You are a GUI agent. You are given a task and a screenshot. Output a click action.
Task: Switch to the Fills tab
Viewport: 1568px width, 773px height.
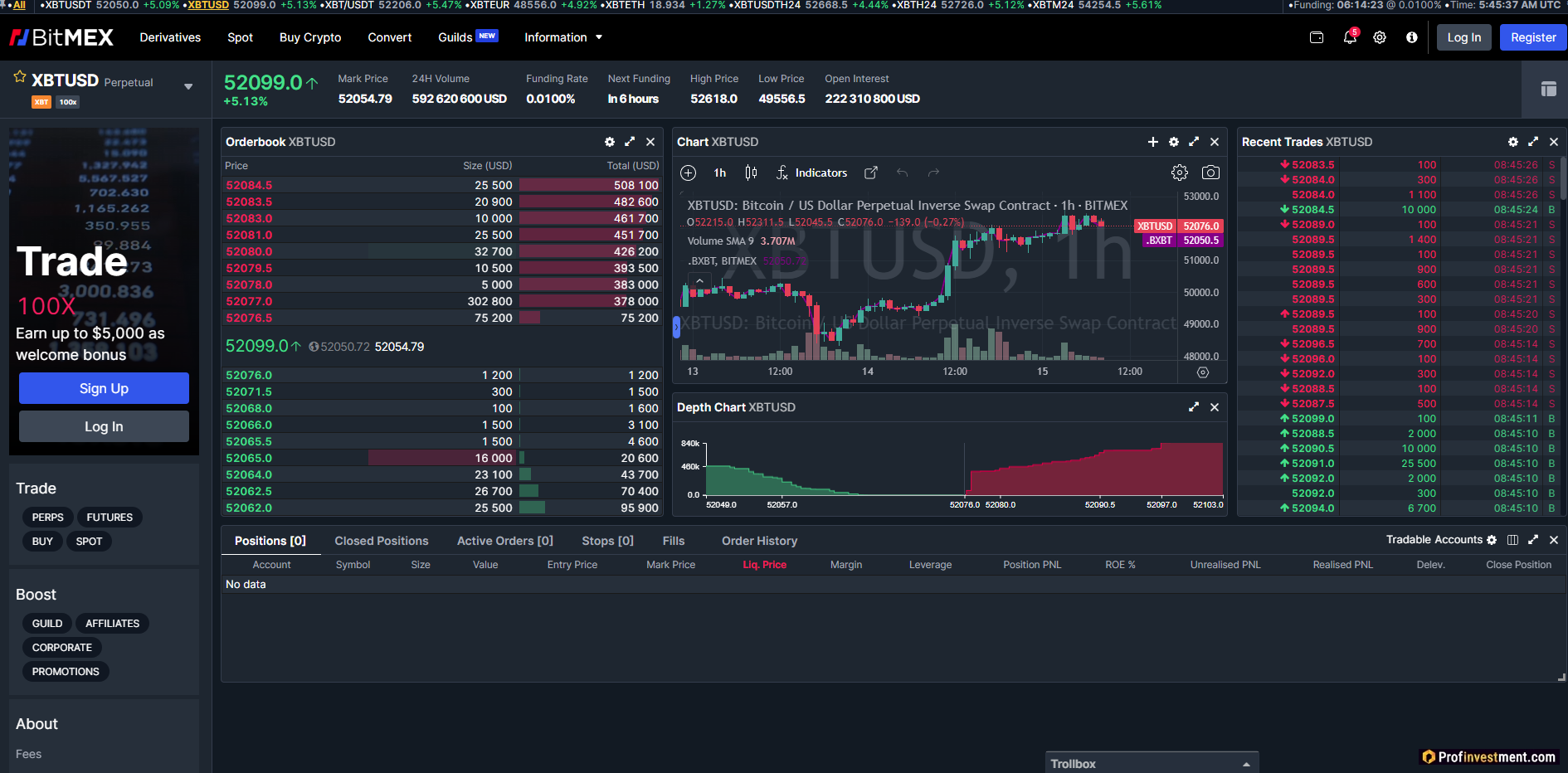[674, 541]
